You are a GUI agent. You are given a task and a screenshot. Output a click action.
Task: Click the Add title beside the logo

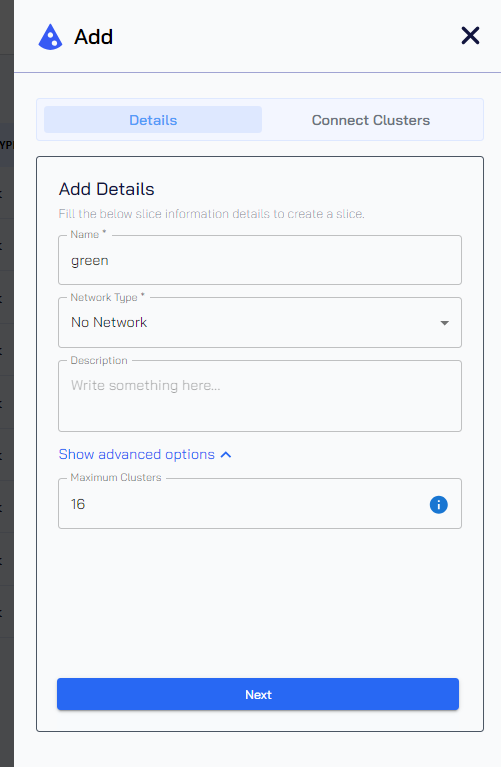pos(93,37)
